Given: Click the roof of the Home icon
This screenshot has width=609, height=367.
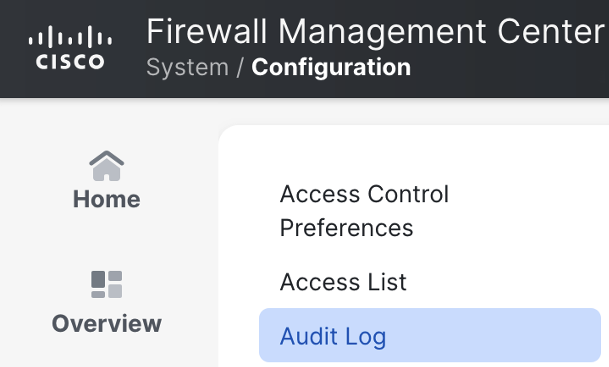Looking at the screenshot, I should click(x=106, y=158).
